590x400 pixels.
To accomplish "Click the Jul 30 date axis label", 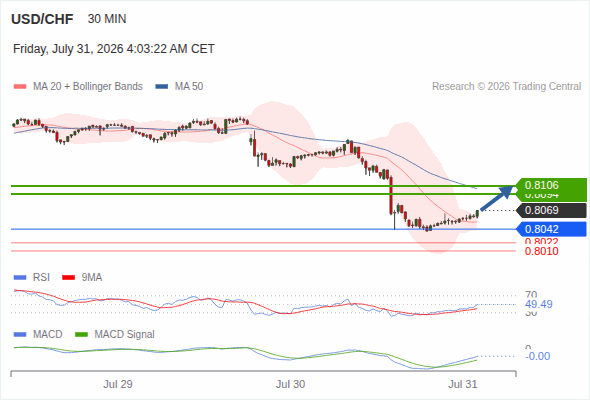I will coord(290,385).
